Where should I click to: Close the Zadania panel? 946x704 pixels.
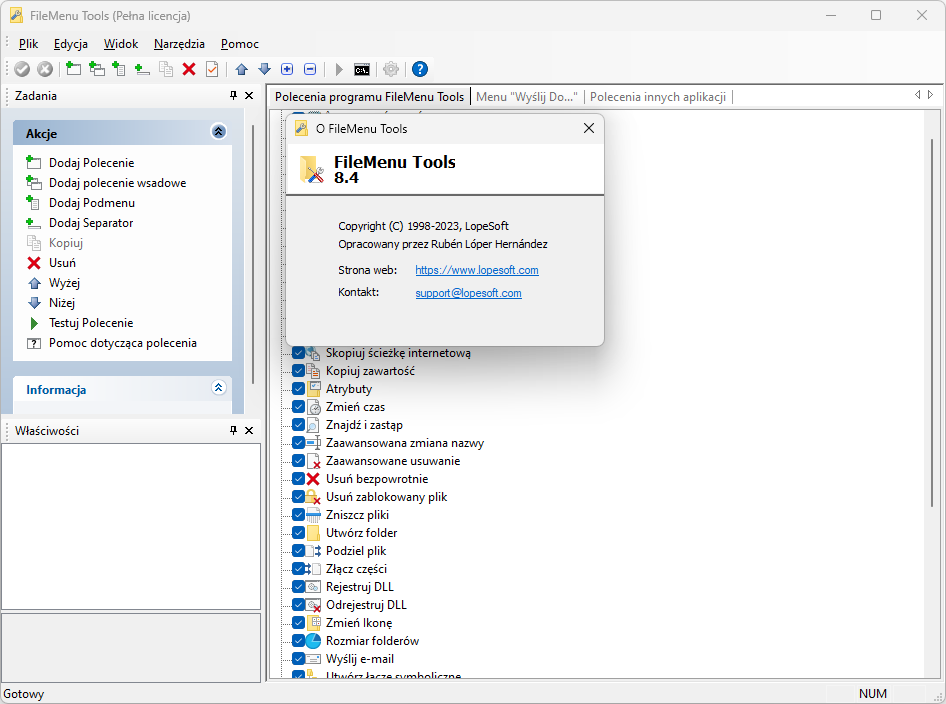click(x=249, y=95)
